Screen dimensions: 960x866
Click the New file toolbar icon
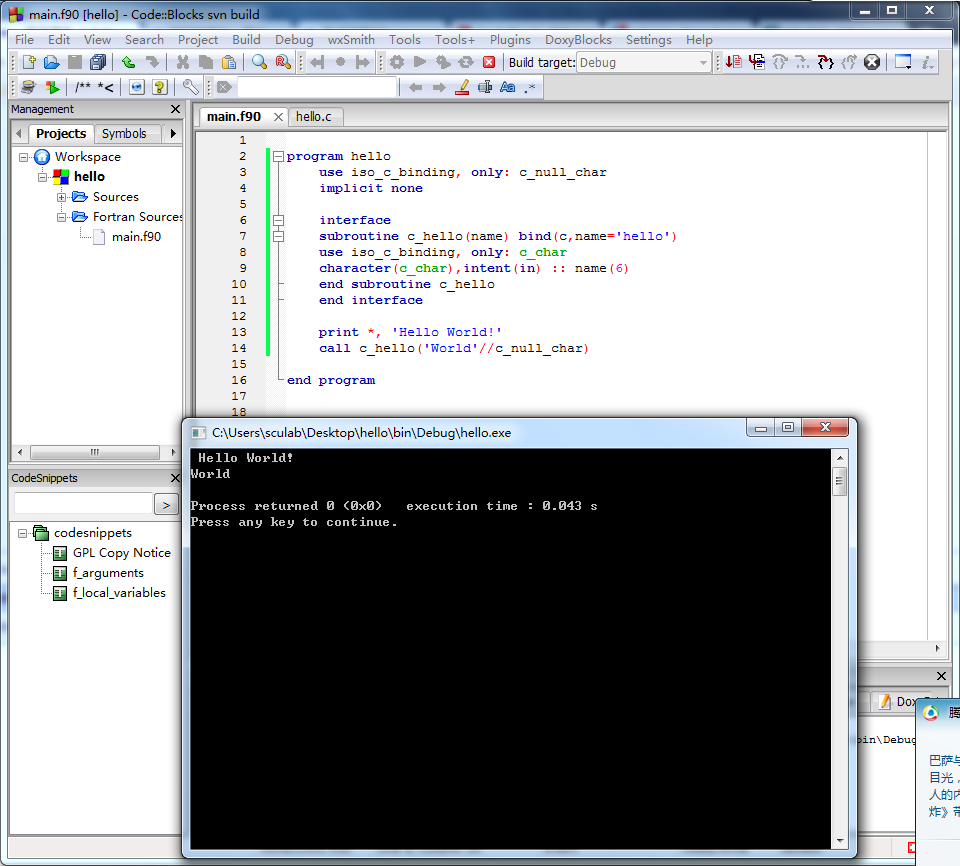click(29, 62)
